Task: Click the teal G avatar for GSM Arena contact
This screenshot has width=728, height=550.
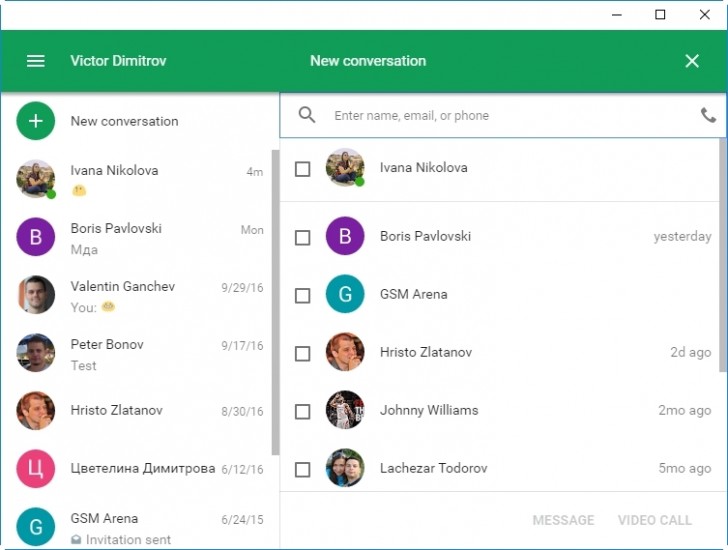Action: tap(345, 294)
